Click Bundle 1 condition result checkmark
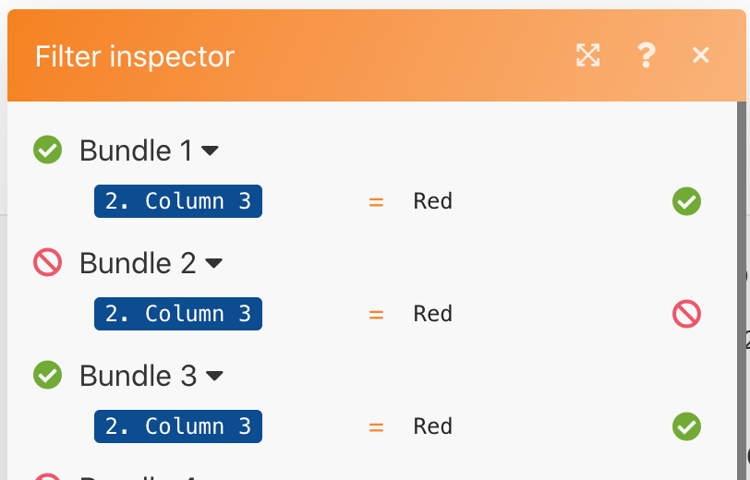 pos(686,201)
